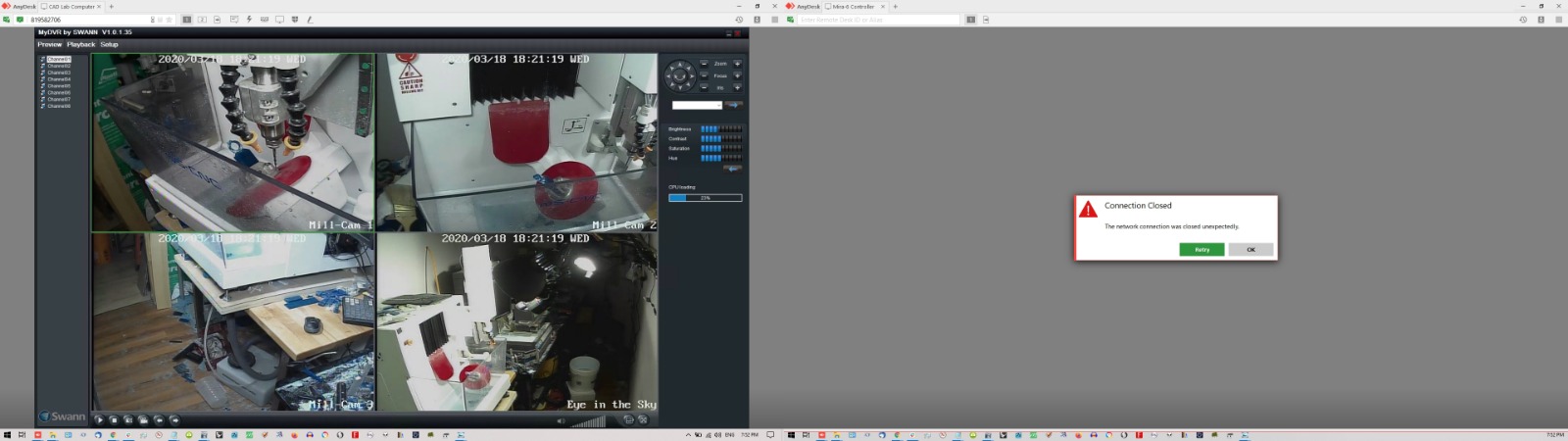Open the AnyDesk display settings icon

pyautogui.click(x=279, y=20)
